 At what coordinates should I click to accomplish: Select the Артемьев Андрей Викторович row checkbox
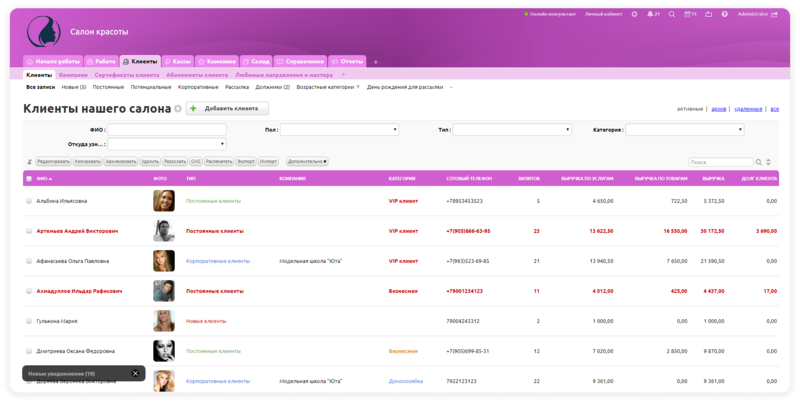click(29, 231)
